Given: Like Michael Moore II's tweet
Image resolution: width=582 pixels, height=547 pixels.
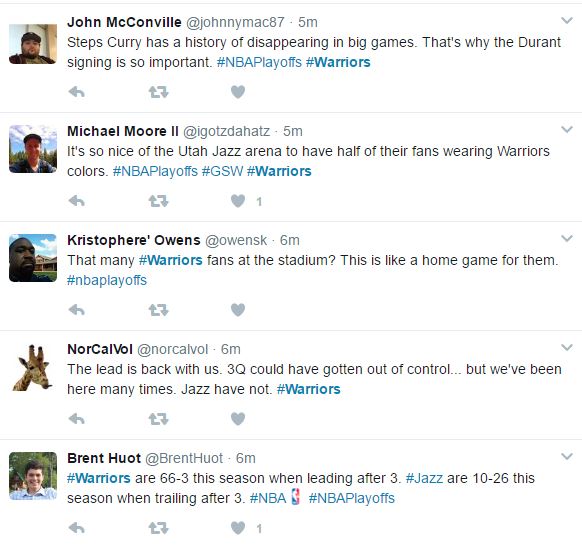Looking at the screenshot, I should click(238, 201).
